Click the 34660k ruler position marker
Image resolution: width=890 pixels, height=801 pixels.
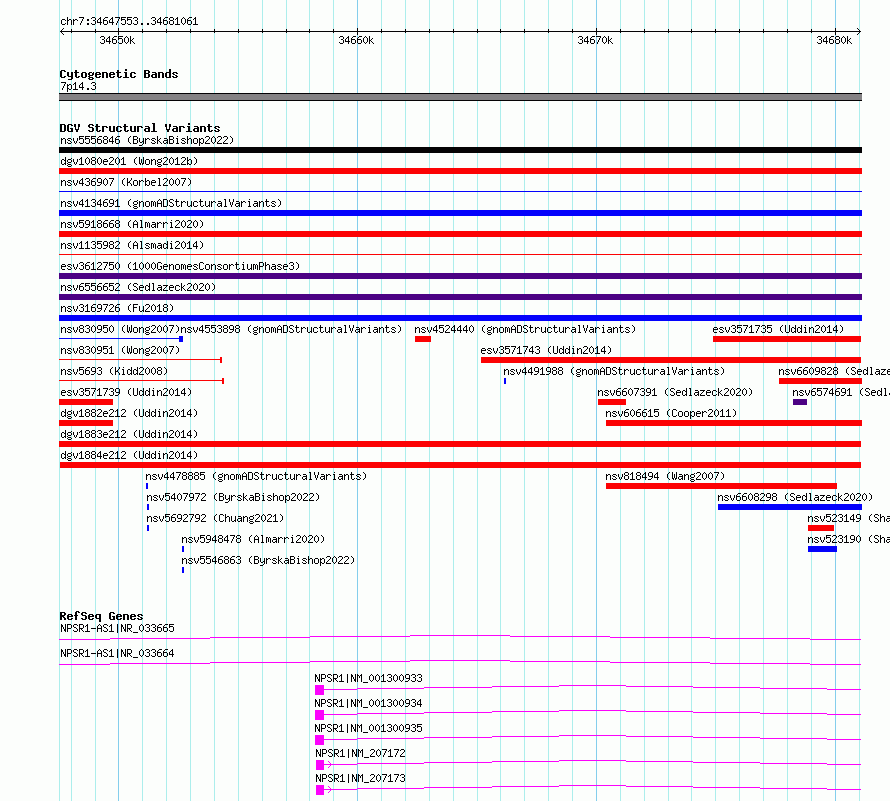pyautogui.click(x=356, y=40)
